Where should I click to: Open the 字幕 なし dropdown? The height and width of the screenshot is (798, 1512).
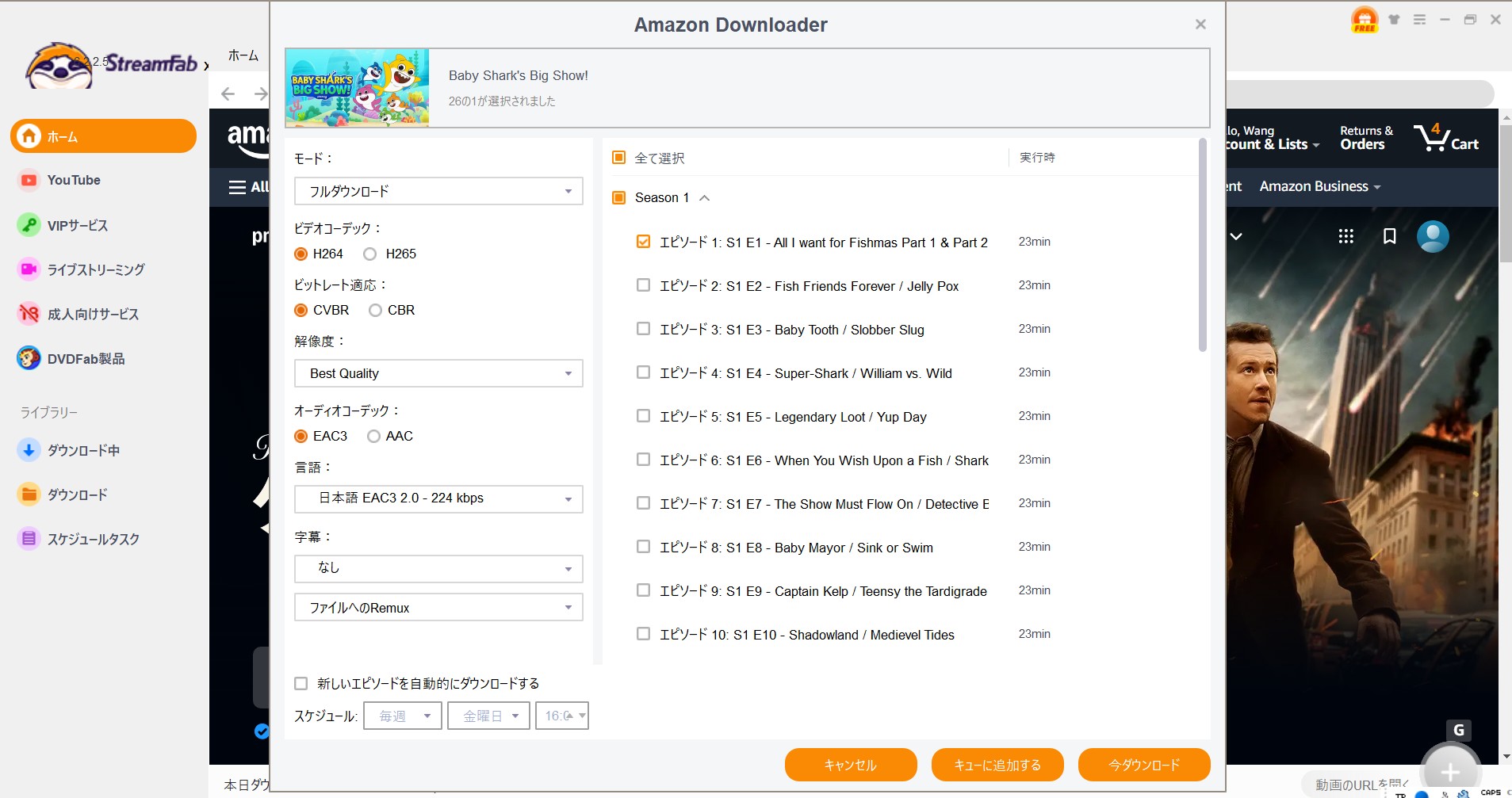click(x=438, y=568)
